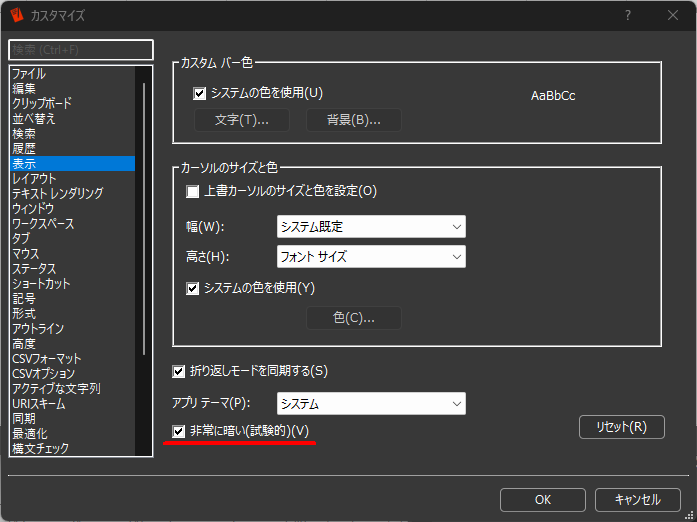Click the 文字(T)... button

click(242, 120)
